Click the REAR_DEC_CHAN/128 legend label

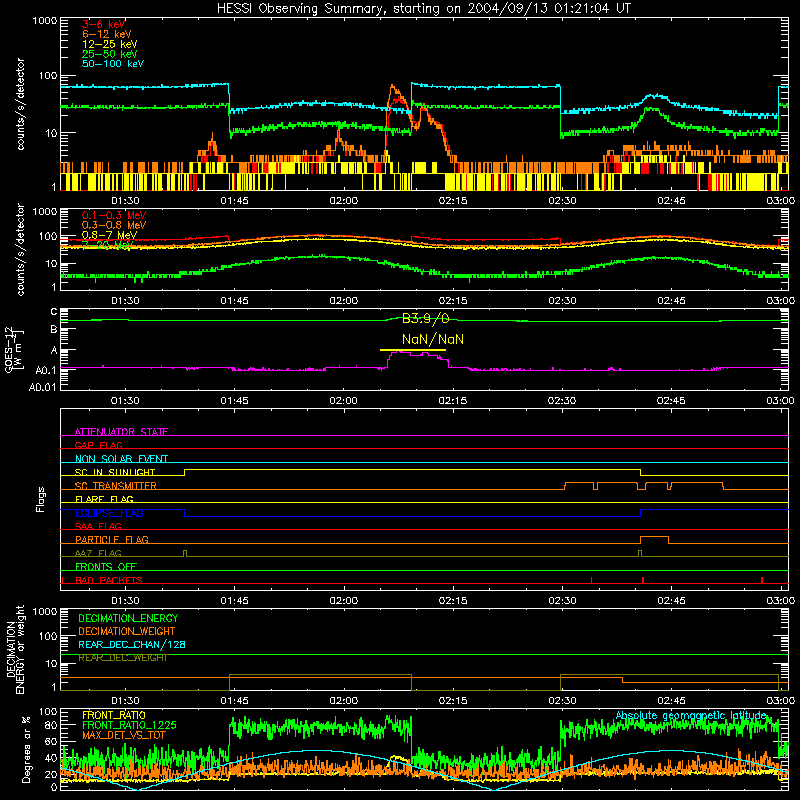[x=132, y=645]
